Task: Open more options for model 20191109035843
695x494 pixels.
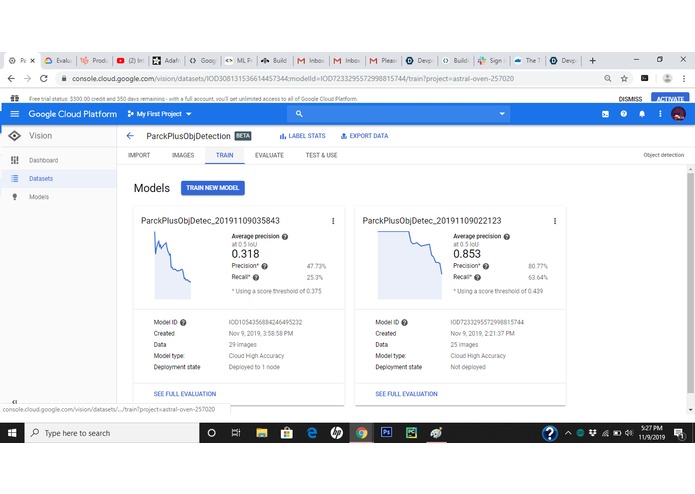Action: click(x=333, y=221)
